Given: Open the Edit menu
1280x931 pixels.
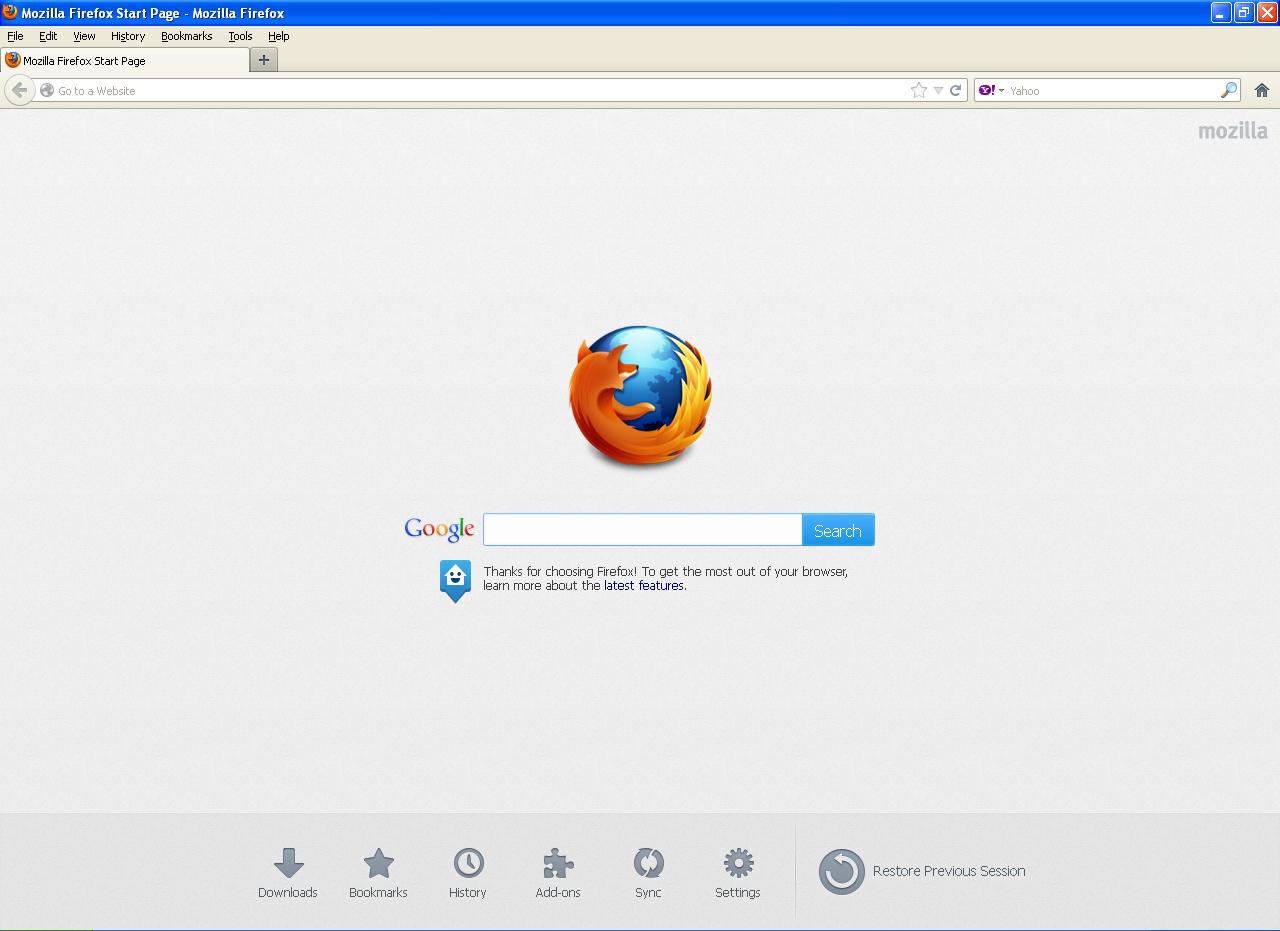Looking at the screenshot, I should (x=48, y=36).
